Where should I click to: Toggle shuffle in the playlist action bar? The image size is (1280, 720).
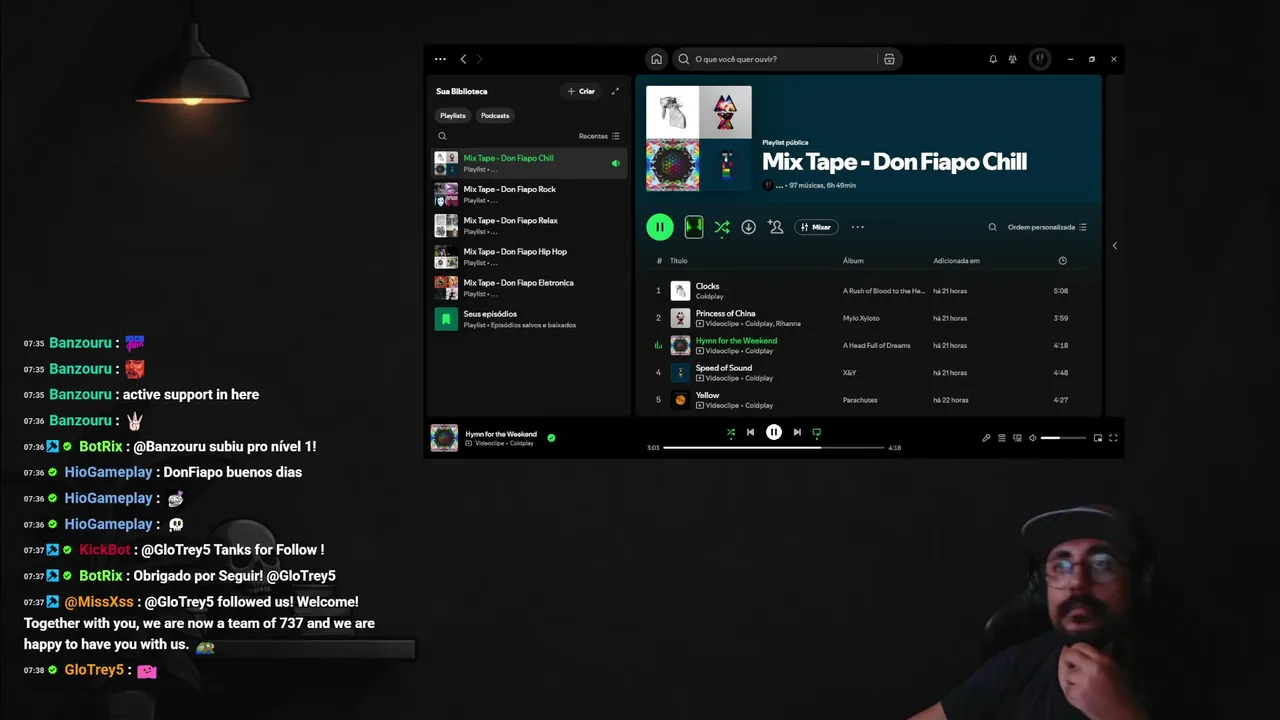(721, 227)
